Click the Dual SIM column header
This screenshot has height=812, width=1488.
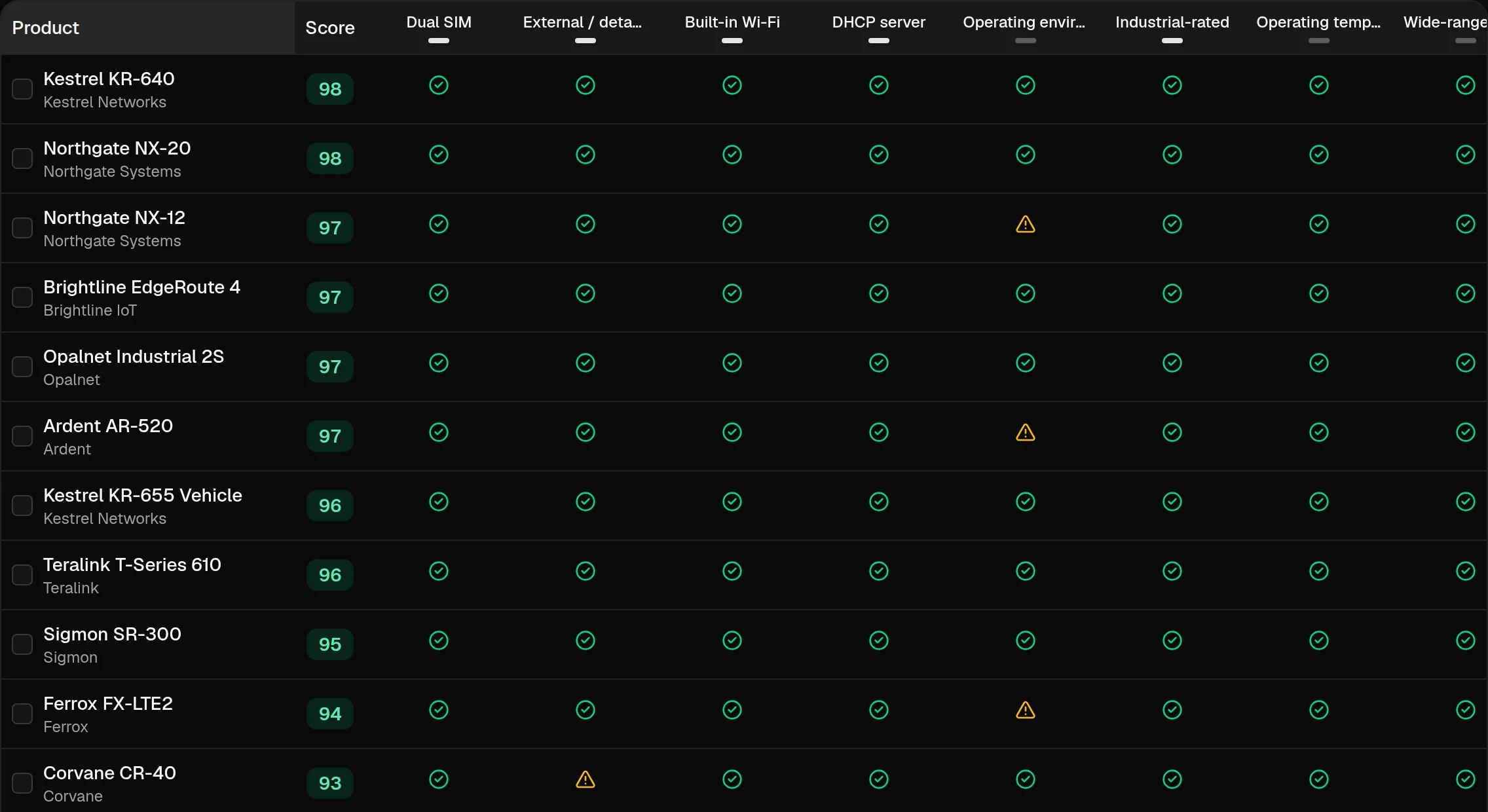click(x=439, y=22)
